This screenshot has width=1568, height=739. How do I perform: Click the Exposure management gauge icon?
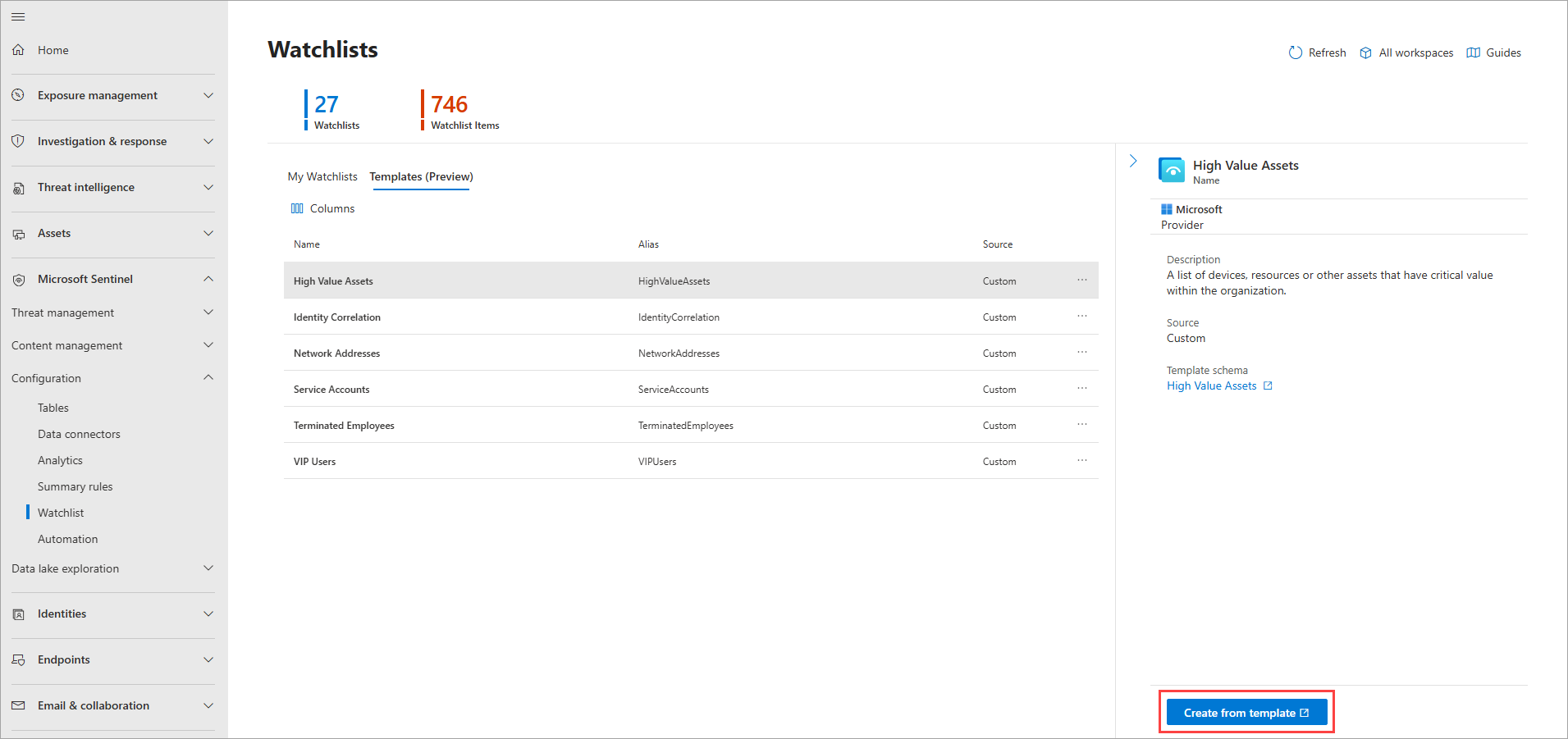pos(18,95)
